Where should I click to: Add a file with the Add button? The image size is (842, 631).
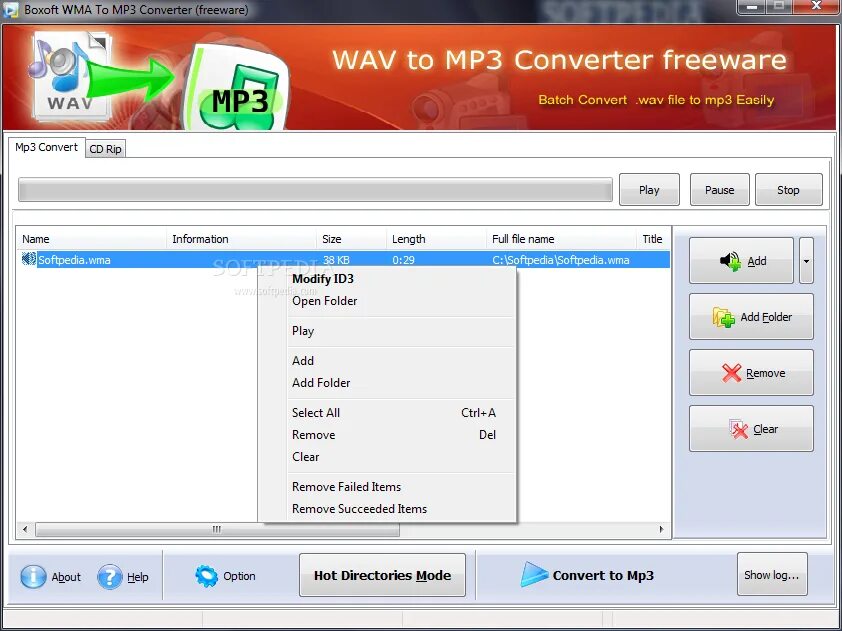click(741, 260)
